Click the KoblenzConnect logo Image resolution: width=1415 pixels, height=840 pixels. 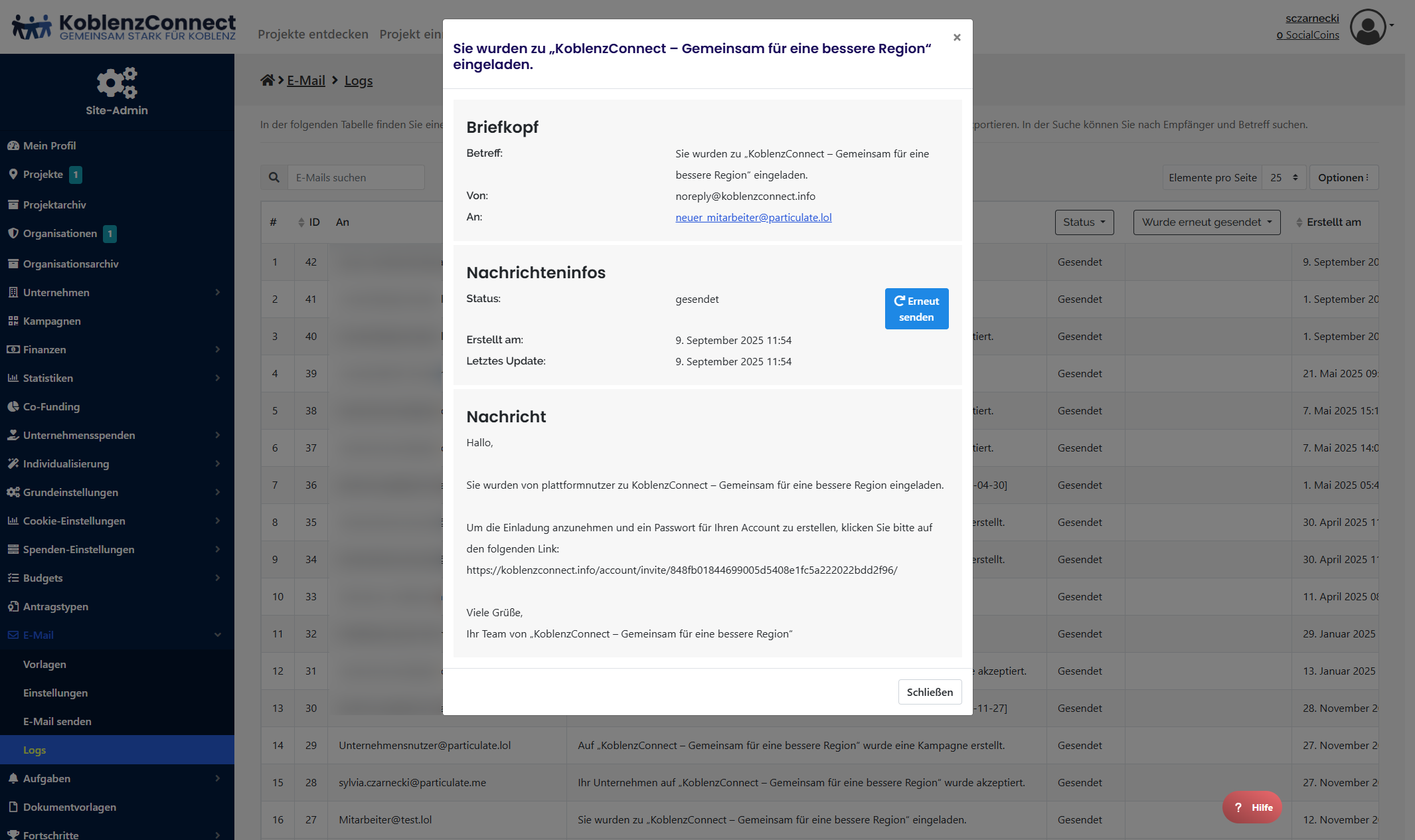click(124, 27)
